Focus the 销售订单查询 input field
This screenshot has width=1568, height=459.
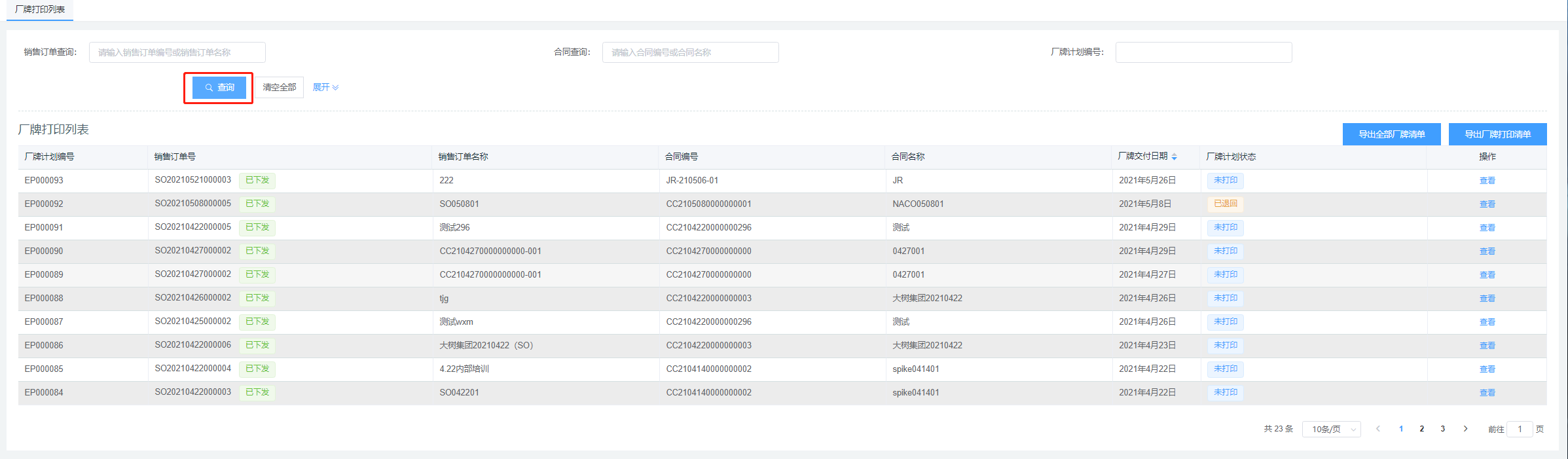coord(177,52)
